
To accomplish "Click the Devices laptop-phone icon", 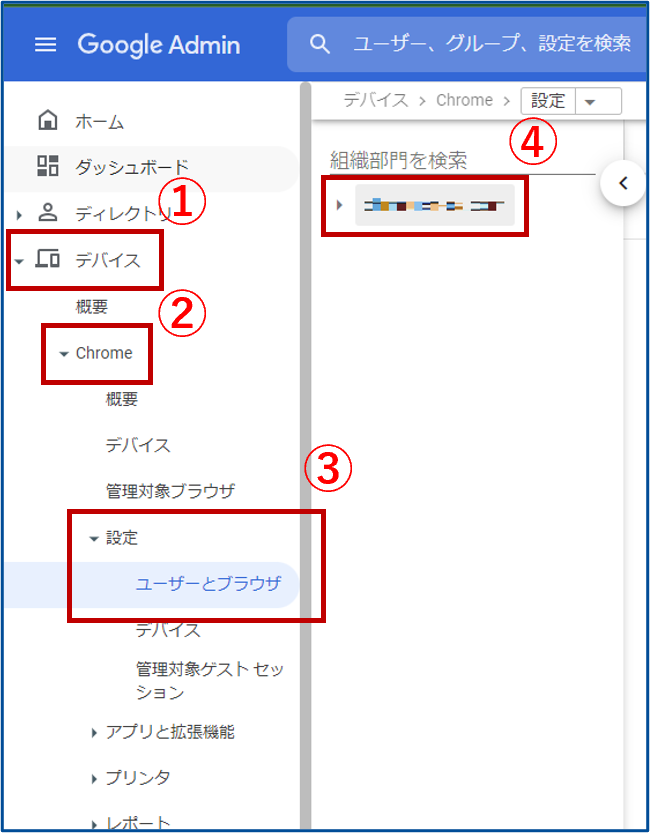I will click(48, 259).
